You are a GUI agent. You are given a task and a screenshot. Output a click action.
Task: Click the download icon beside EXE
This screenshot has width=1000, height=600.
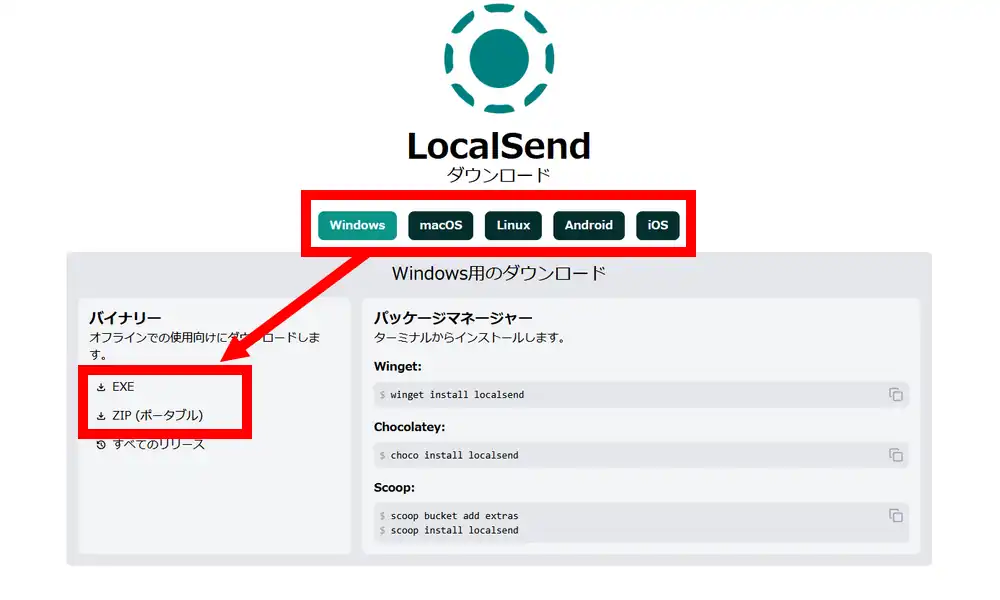pyautogui.click(x=101, y=387)
